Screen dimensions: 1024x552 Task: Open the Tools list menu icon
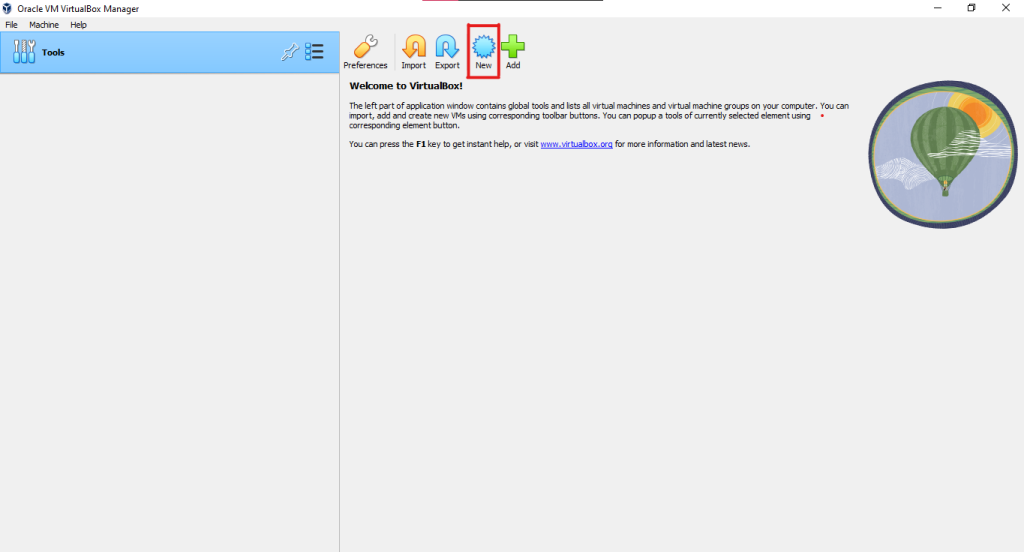pos(314,52)
